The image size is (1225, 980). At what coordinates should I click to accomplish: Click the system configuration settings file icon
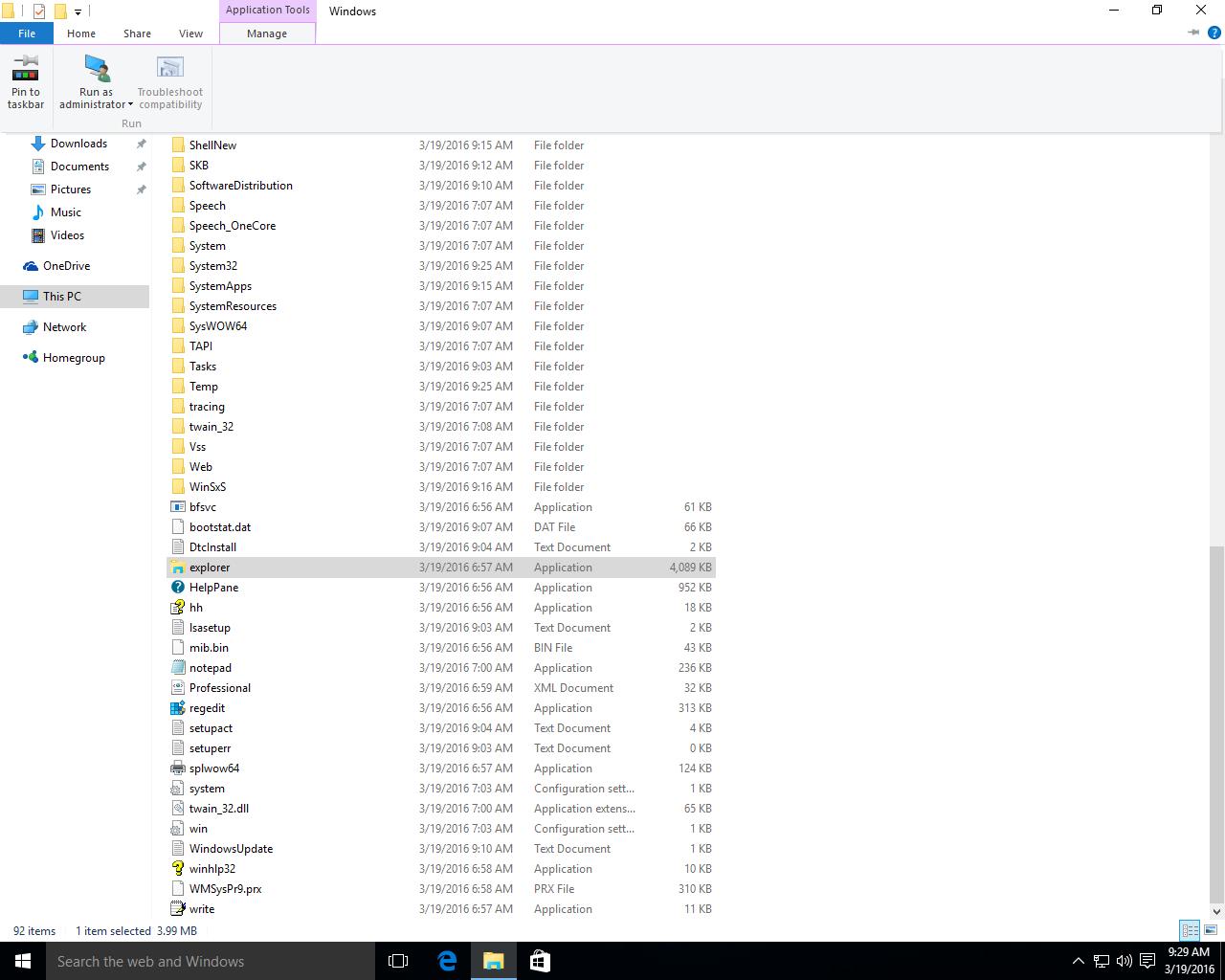tap(177, 789)
